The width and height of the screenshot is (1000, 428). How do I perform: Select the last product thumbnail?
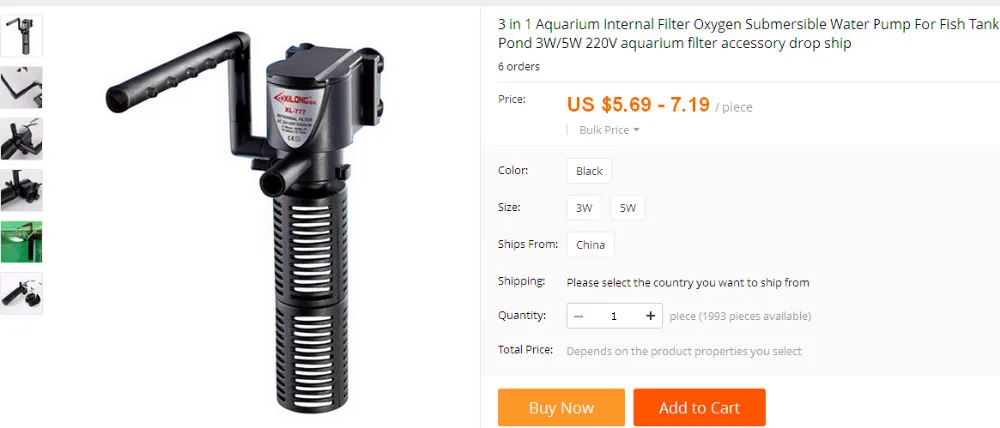point(21,293)
